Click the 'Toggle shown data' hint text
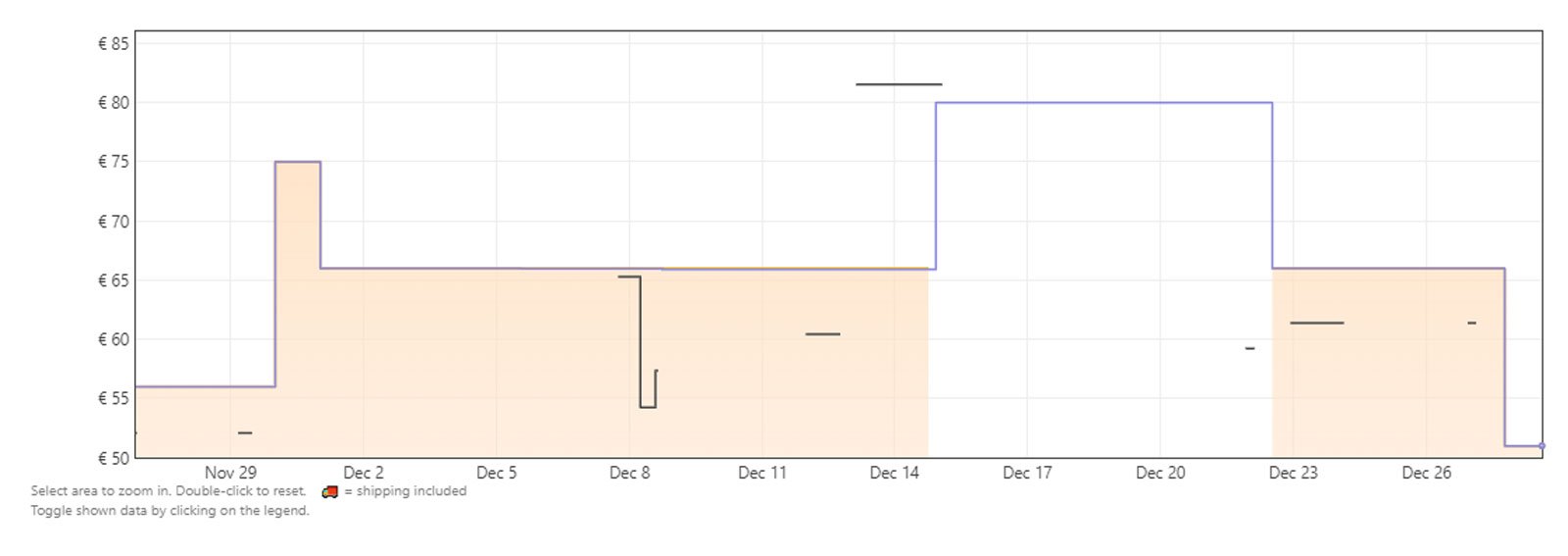The width and height of the screenshot is (1568, 556). click(x=170, y=511)
